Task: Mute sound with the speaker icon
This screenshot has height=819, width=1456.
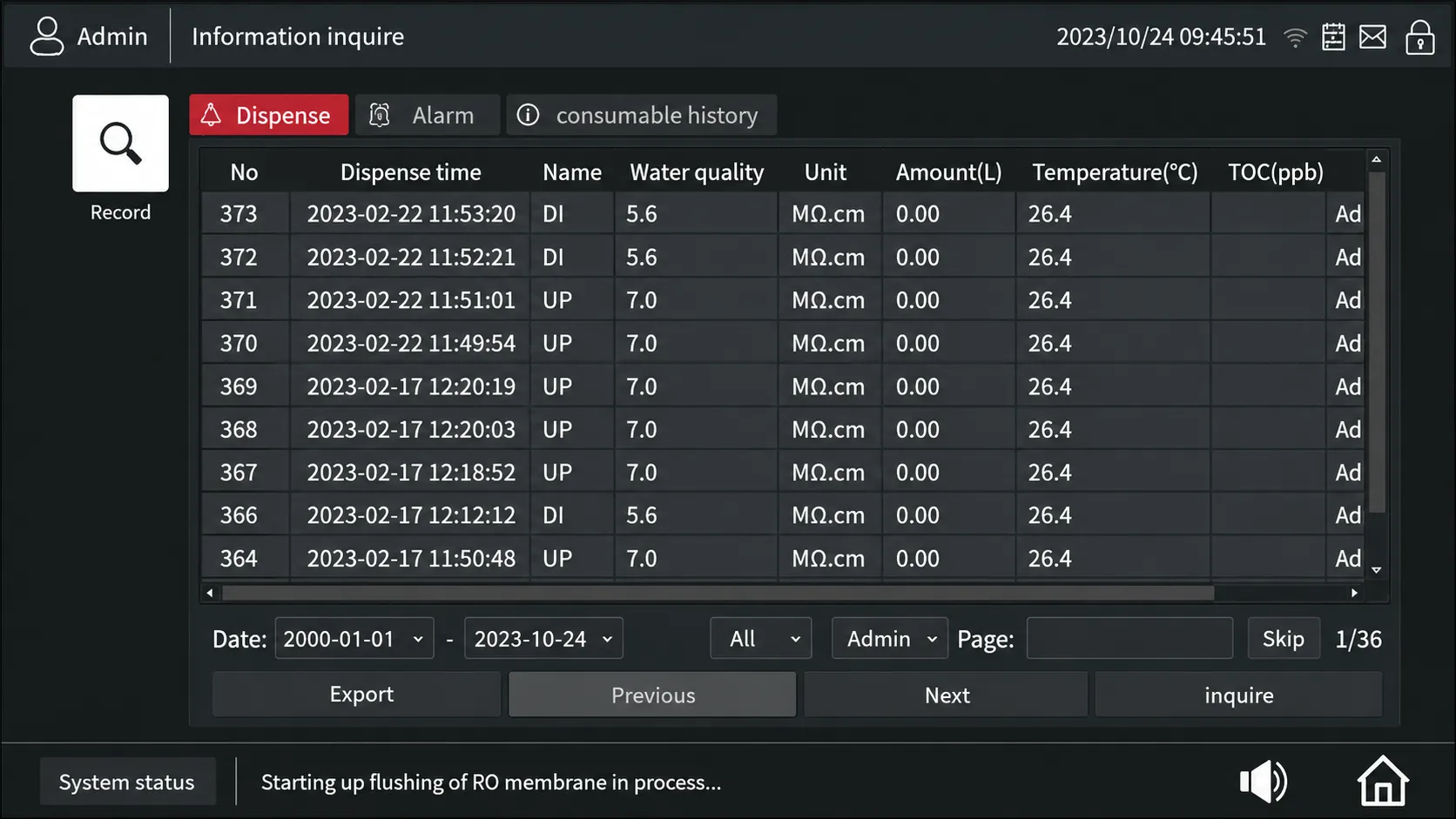Action: [x=1263, y=782]
